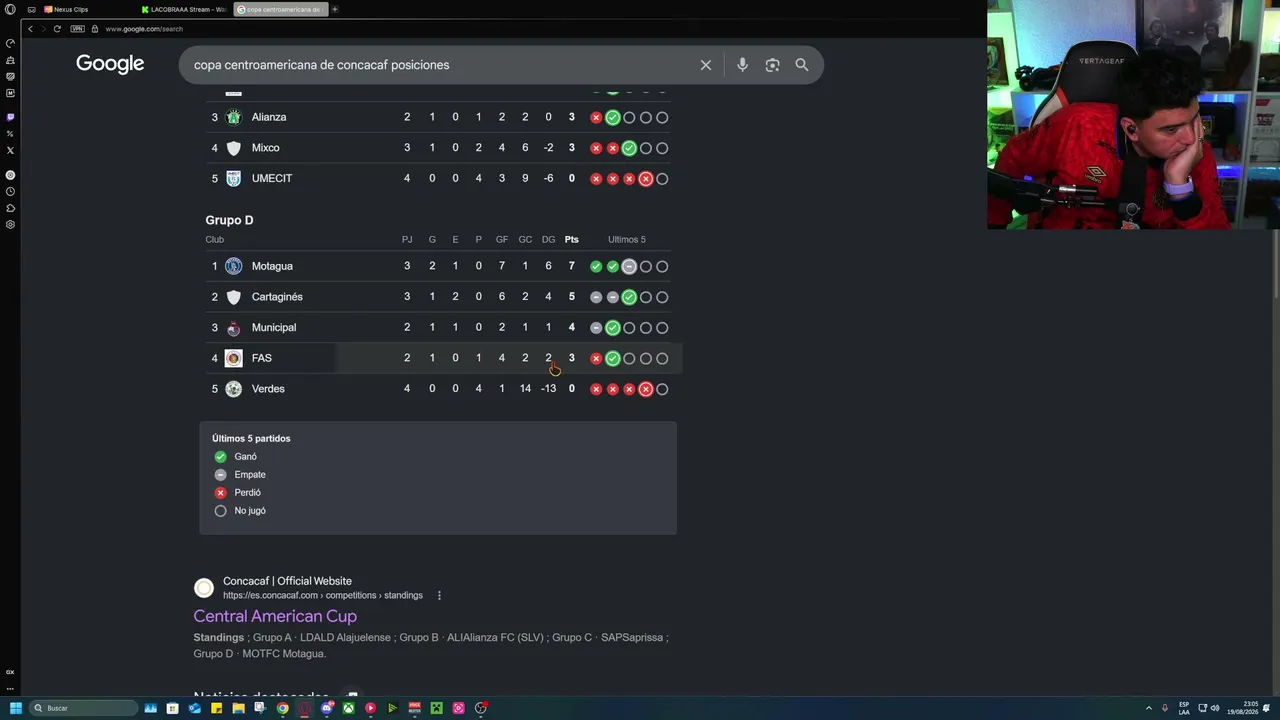This screenshot has width=1280, height=720.
Task: Click the Alianza club crest
Action: tap(233, 117)
